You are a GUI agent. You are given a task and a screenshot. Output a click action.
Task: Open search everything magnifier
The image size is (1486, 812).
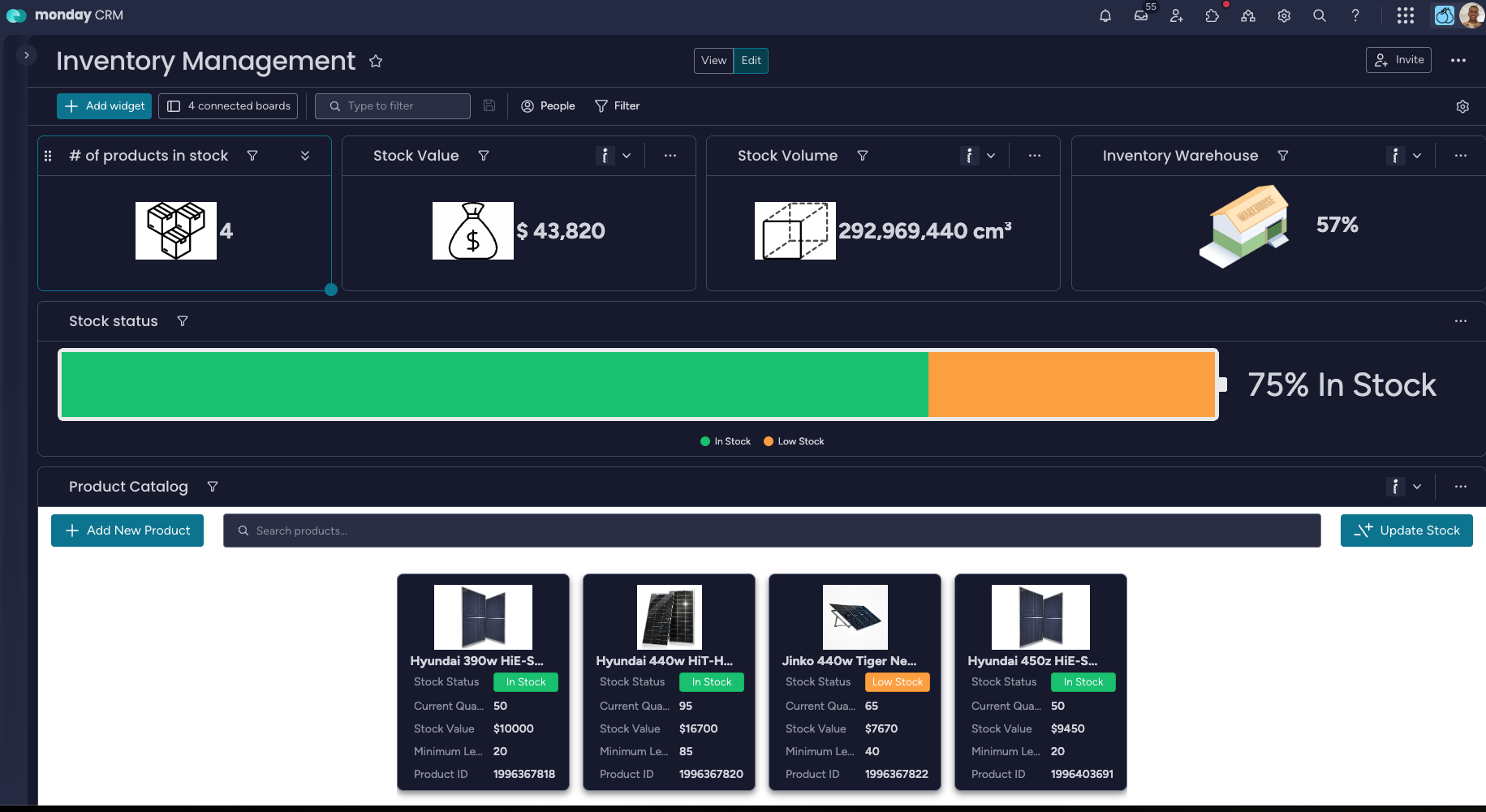(x=1320, y=15)
